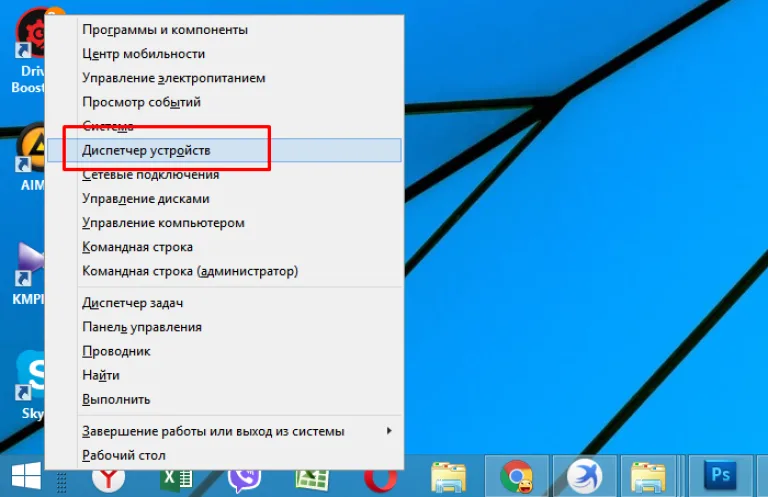Open Программы и компоненты menu entry
The image size is (768, 497).
pyautogui.click(x=224, y=29)
